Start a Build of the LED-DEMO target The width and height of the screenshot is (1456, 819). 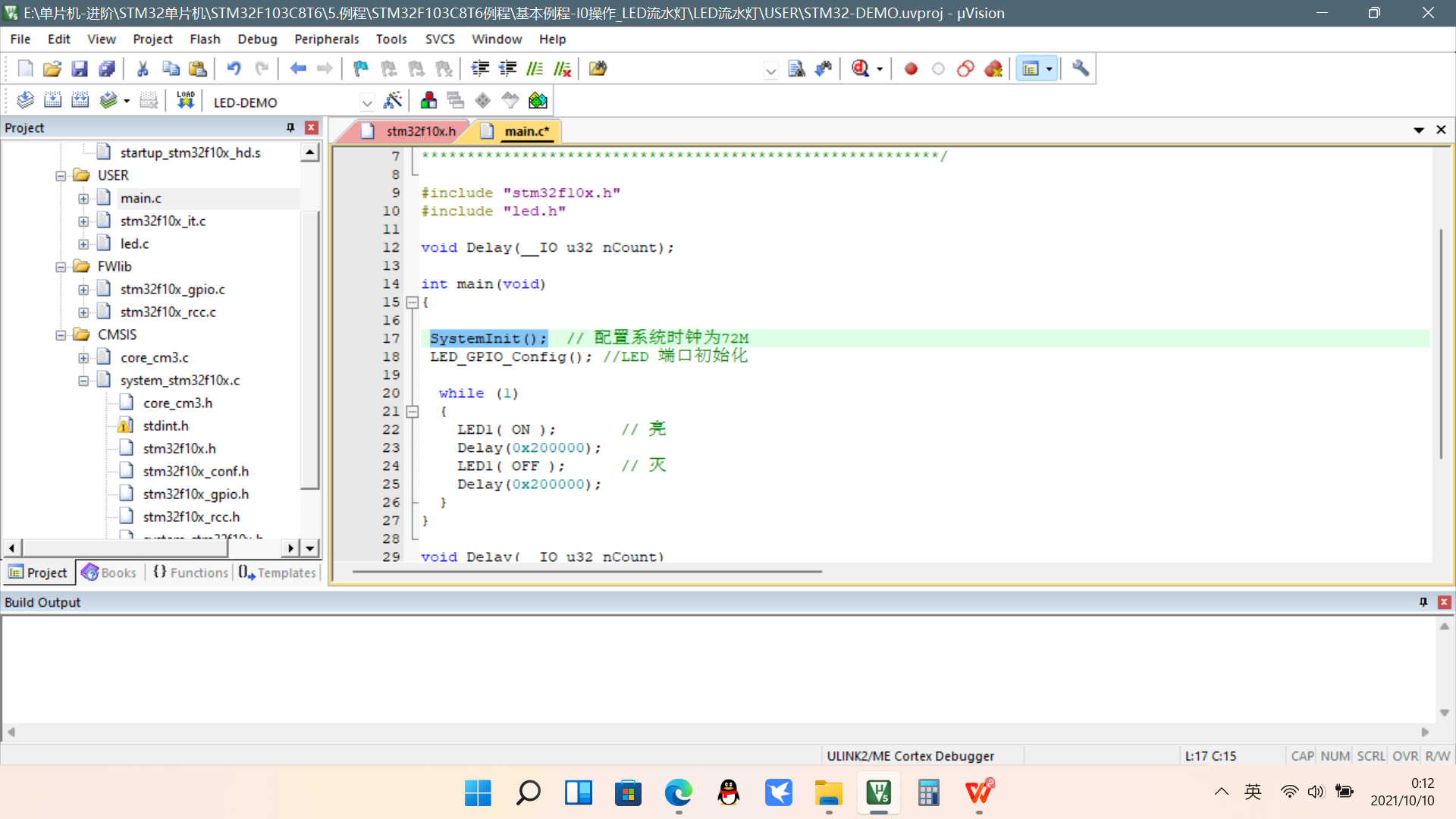pos(52,99)
